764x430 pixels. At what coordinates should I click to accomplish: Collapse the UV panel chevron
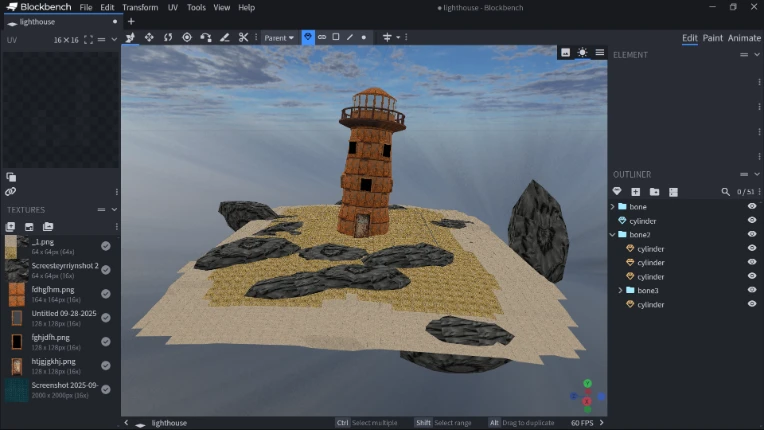[x=114, y=40]
